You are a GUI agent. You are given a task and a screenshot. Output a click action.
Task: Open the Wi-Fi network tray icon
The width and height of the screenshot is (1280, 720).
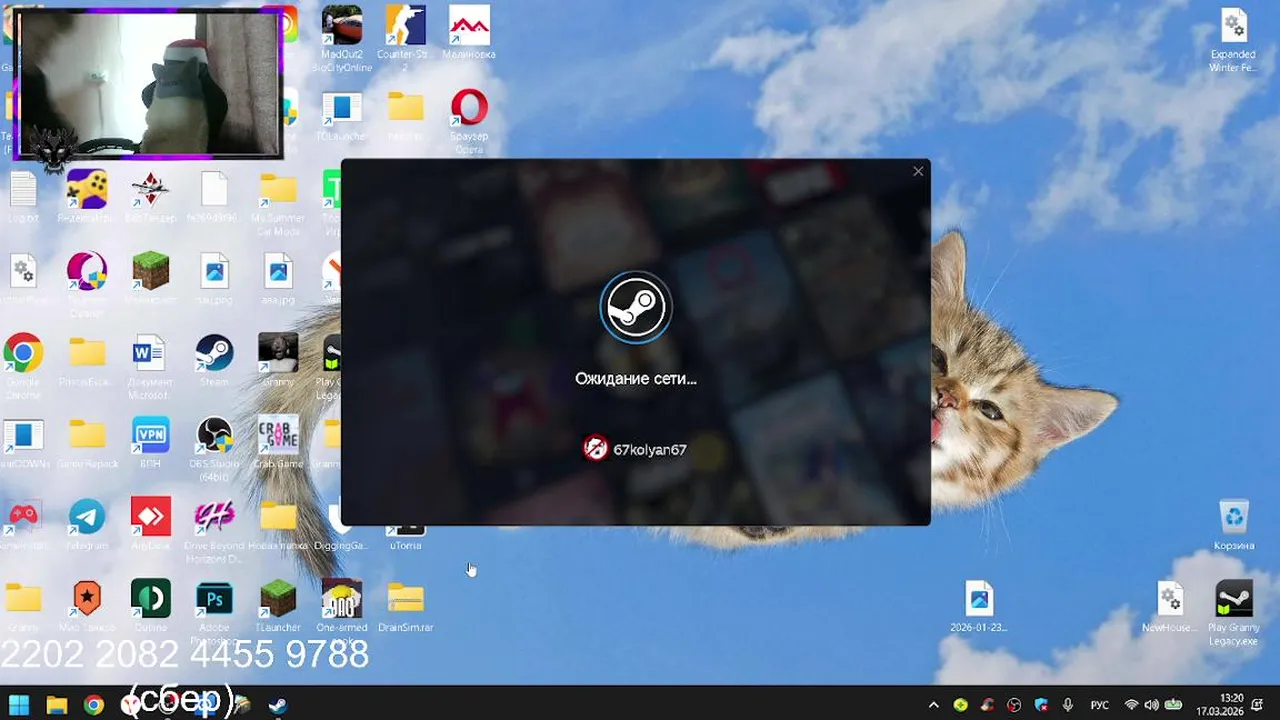1131,705
